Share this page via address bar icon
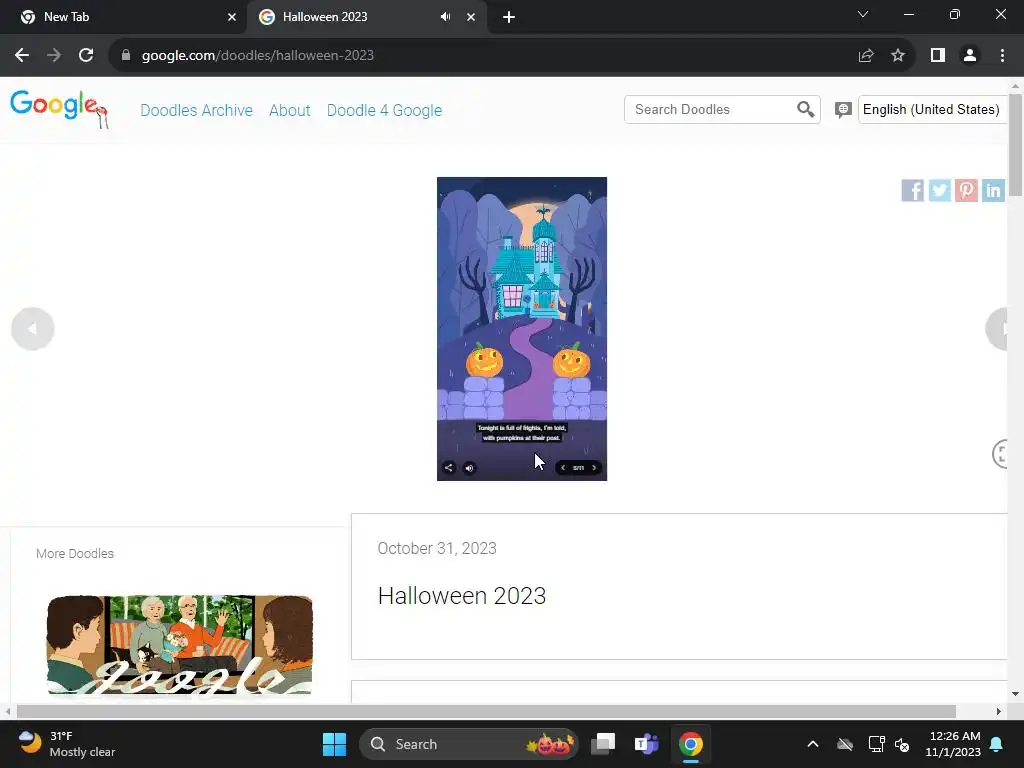 (866, 56)
